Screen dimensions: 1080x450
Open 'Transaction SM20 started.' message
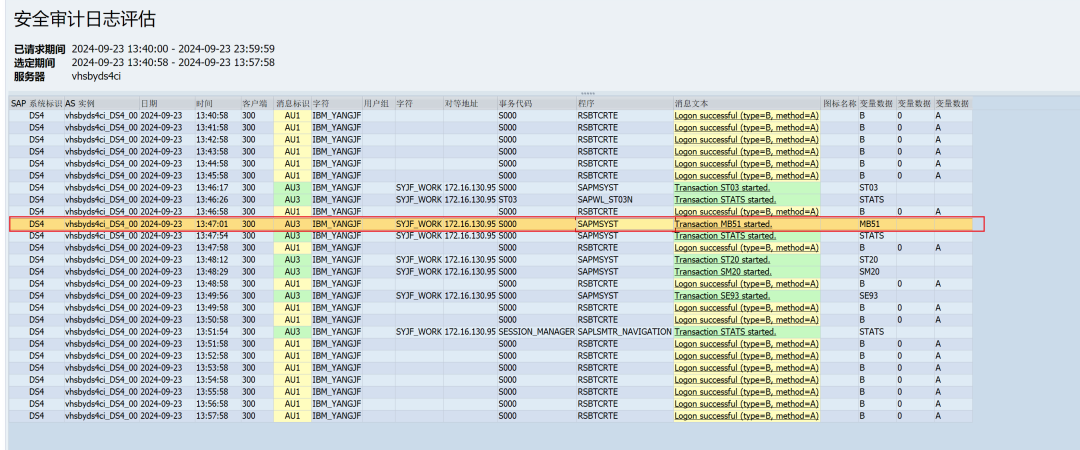click(723, 272)
